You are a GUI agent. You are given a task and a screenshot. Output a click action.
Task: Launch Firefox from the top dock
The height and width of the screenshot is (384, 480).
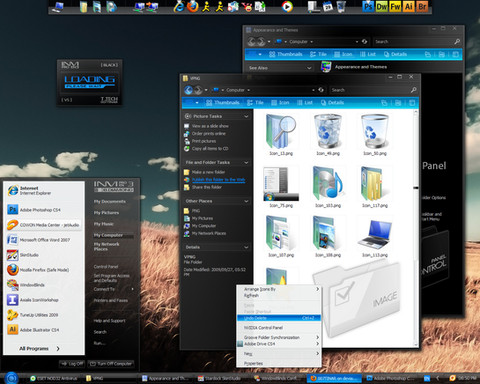click(x=192, y=6)
